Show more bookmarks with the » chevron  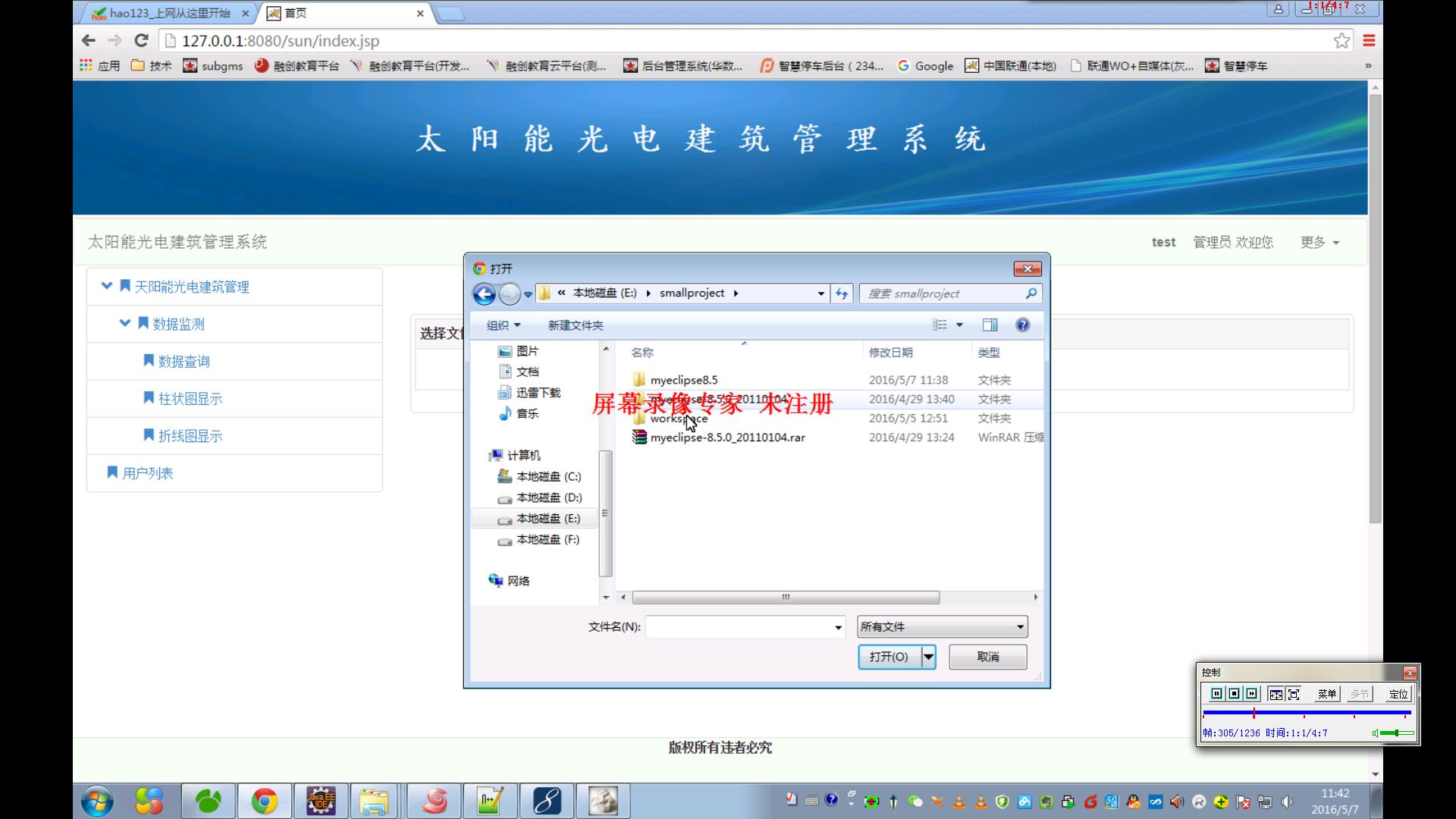tap(1368, 66)
